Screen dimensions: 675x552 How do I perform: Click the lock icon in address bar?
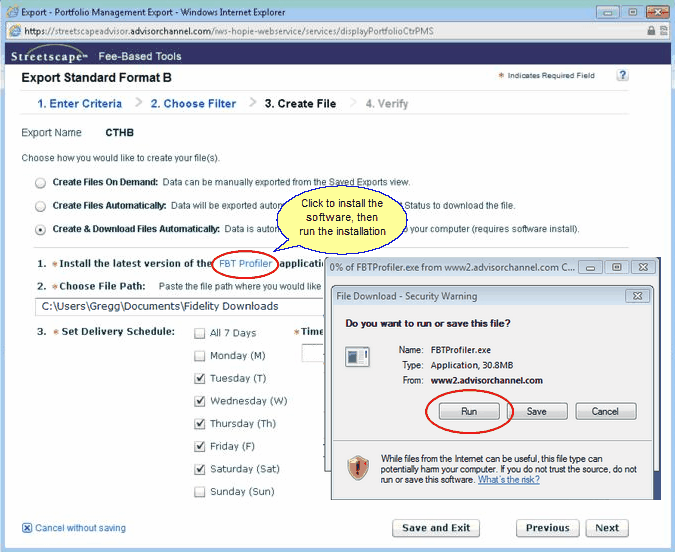point(651,31)
